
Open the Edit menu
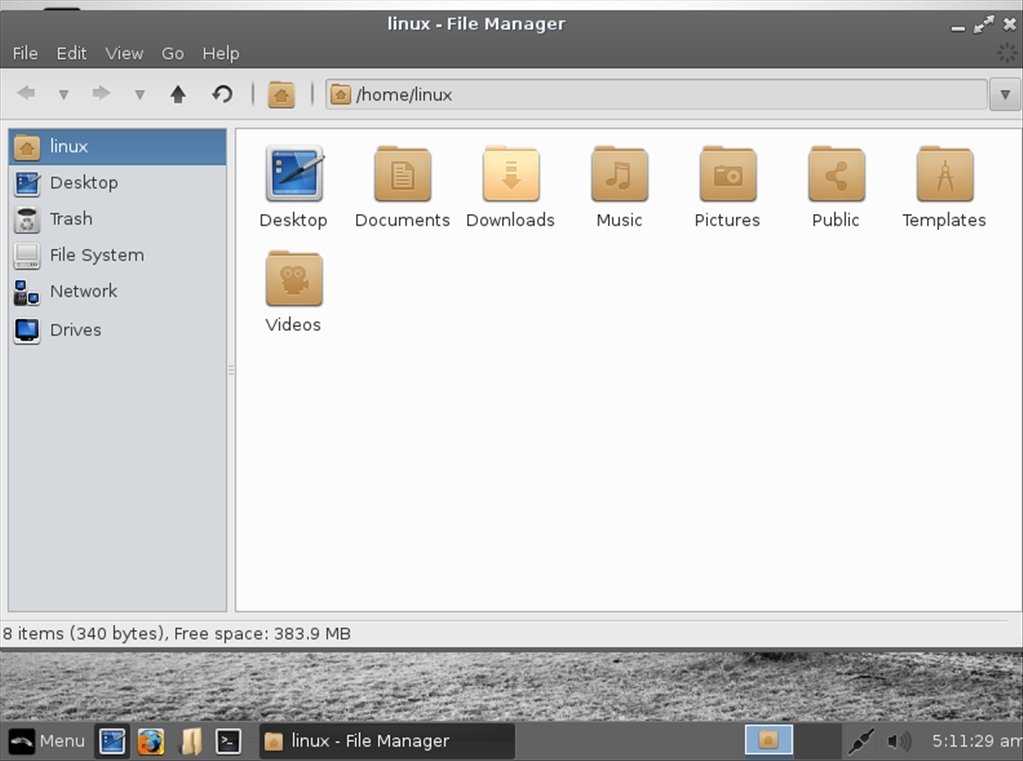click(71, 54)
